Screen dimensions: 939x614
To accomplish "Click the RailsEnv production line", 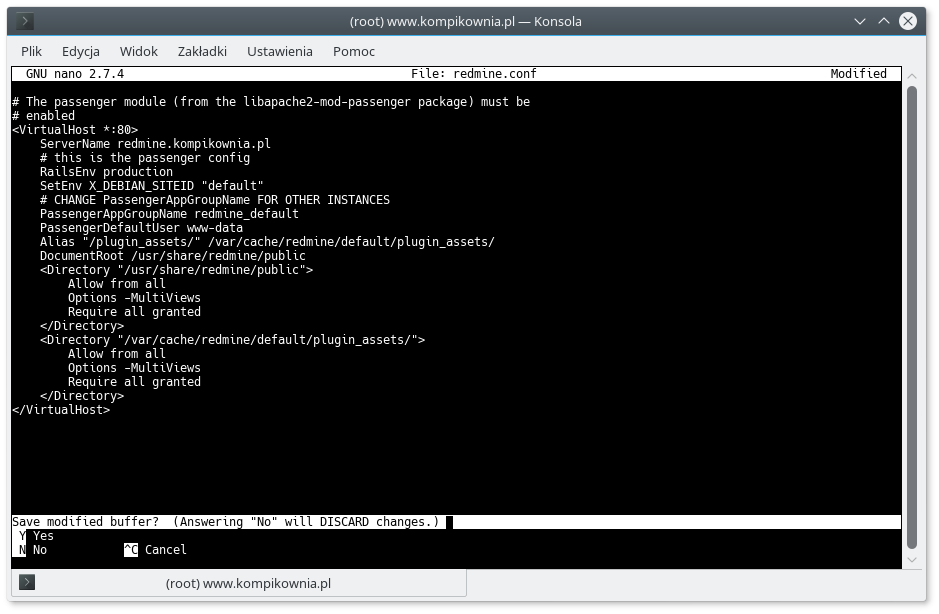I will point(106,171).
